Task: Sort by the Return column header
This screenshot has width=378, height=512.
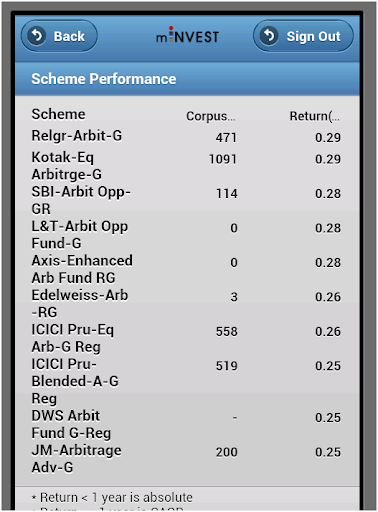Action: click(x=315, y=116)
